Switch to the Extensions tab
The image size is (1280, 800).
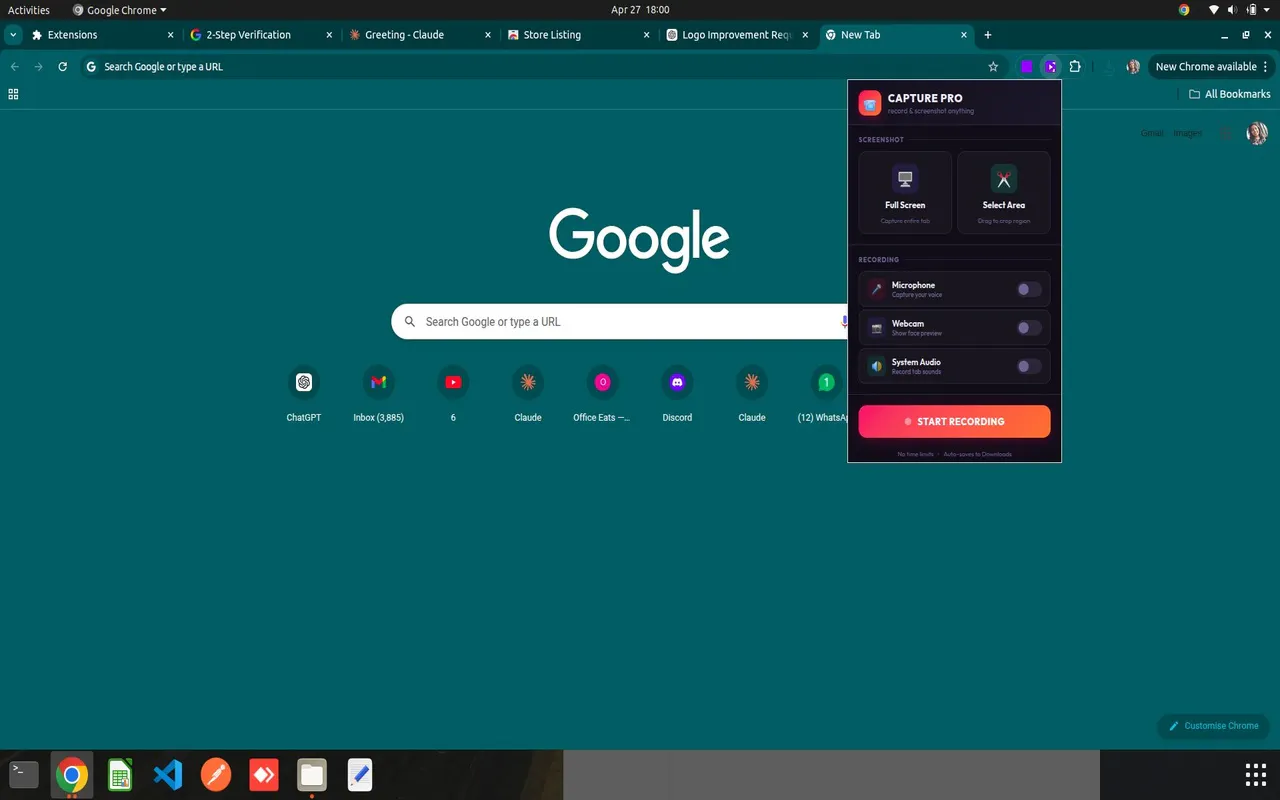click(100, 35)
